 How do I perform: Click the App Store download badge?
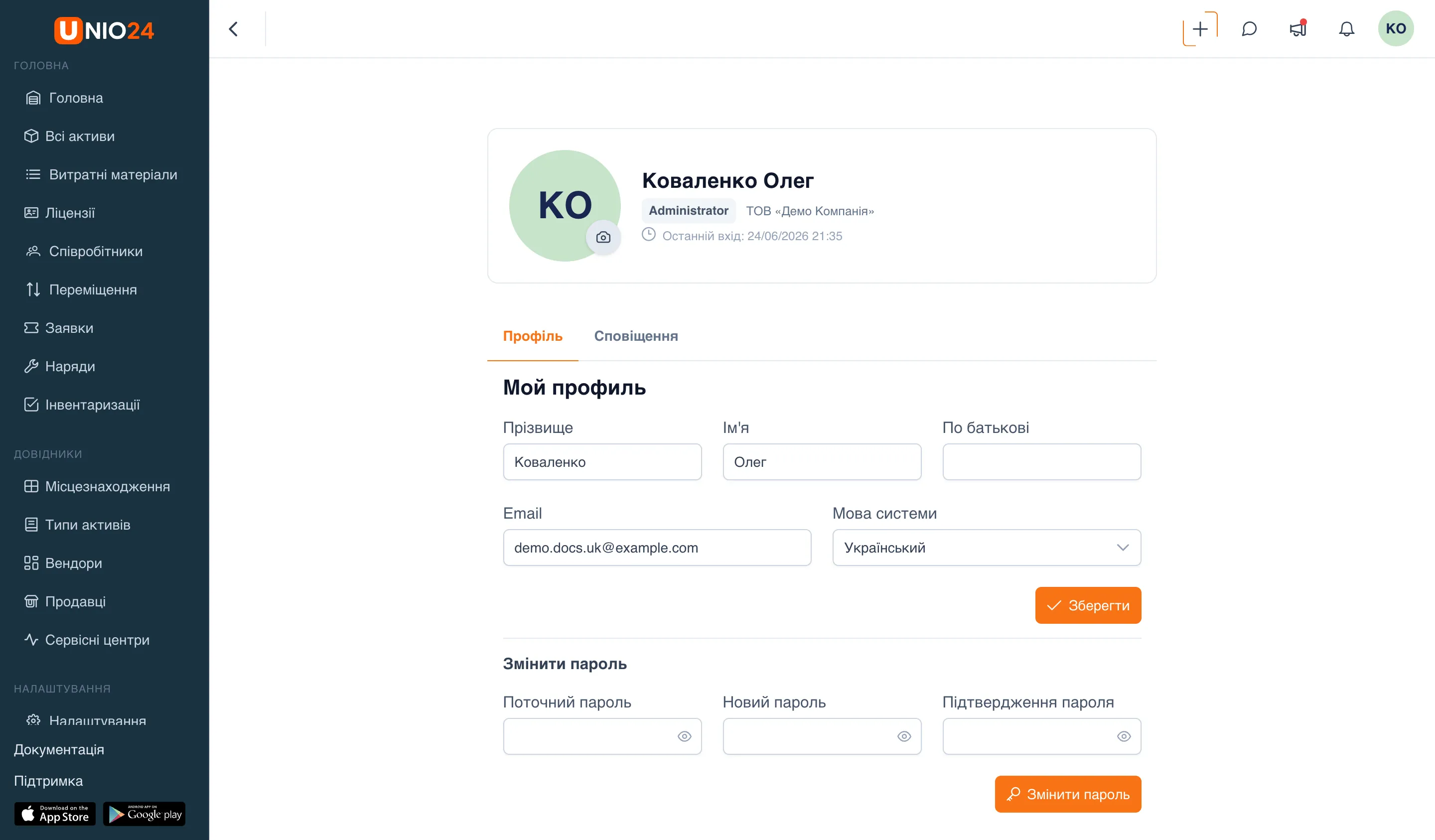pyautogui.click(x=55, y=814)
